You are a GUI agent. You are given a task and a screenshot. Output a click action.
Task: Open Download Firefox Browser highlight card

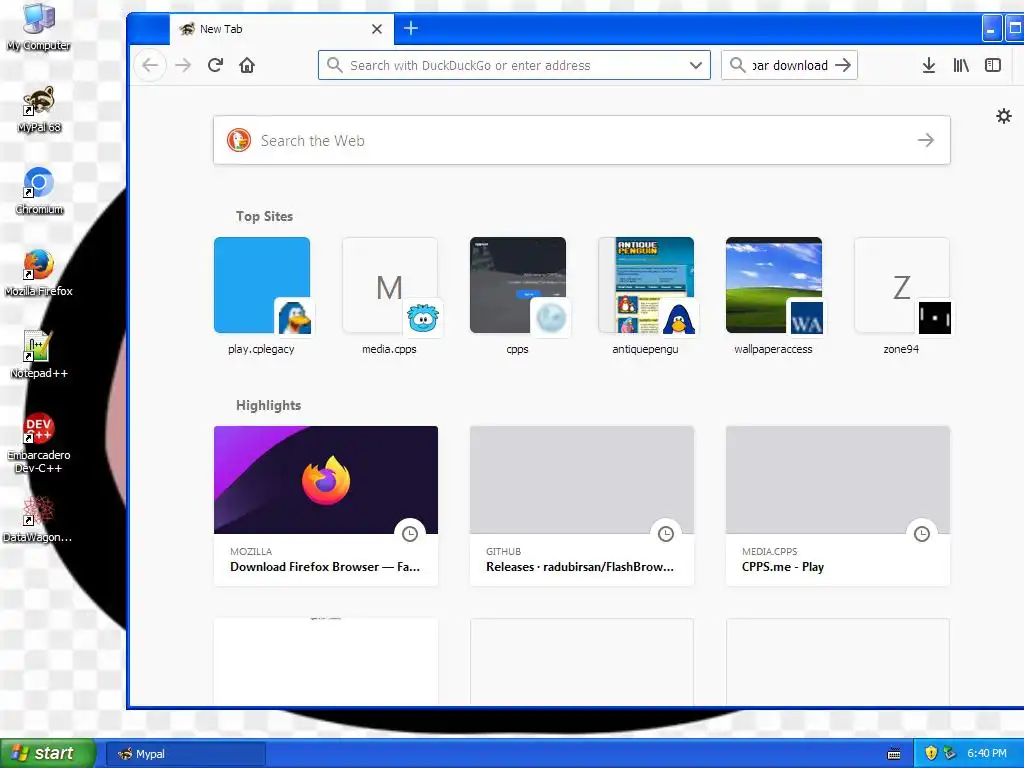point(326,506)
